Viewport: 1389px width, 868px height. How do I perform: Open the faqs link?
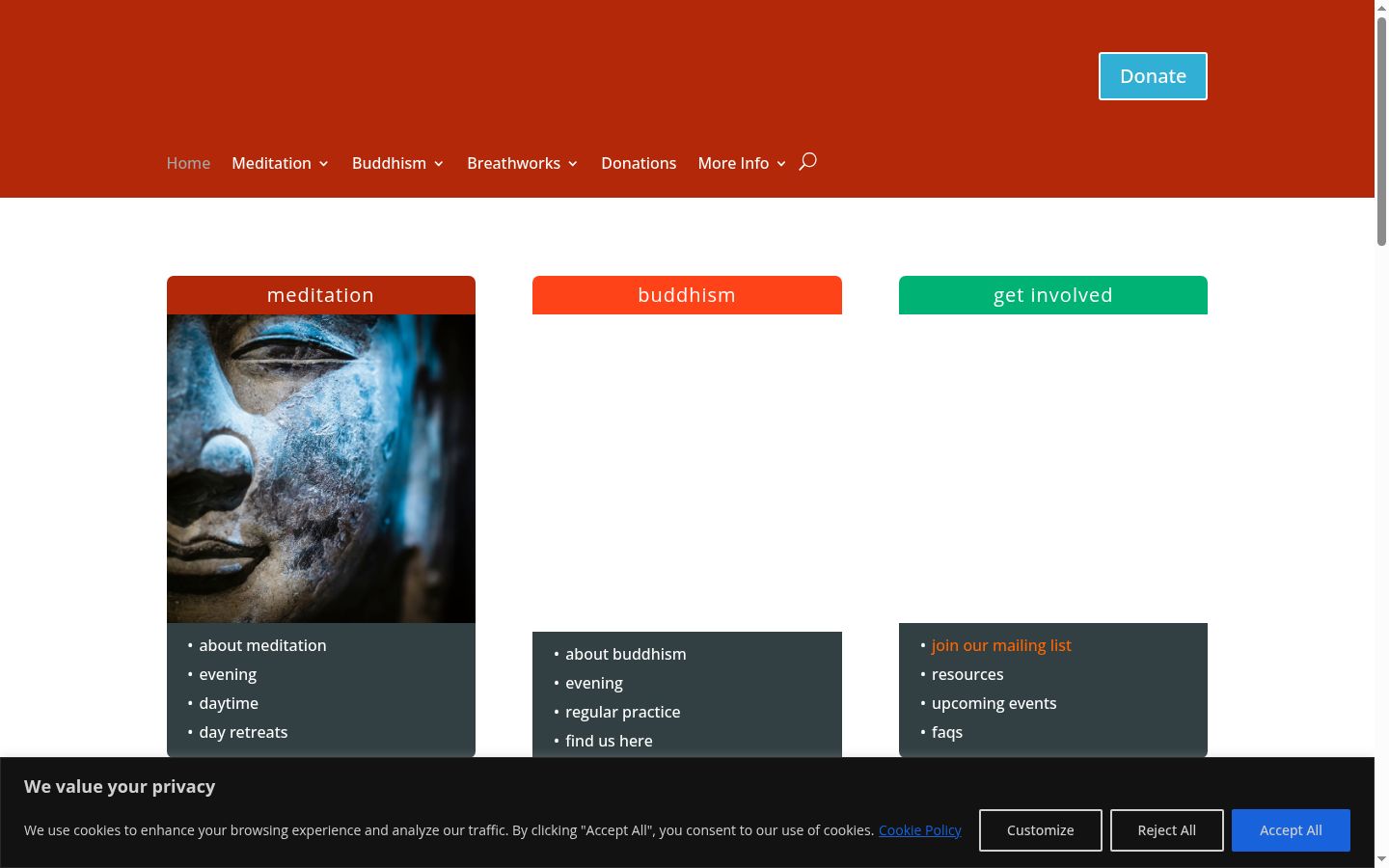[x=947, y=732]
